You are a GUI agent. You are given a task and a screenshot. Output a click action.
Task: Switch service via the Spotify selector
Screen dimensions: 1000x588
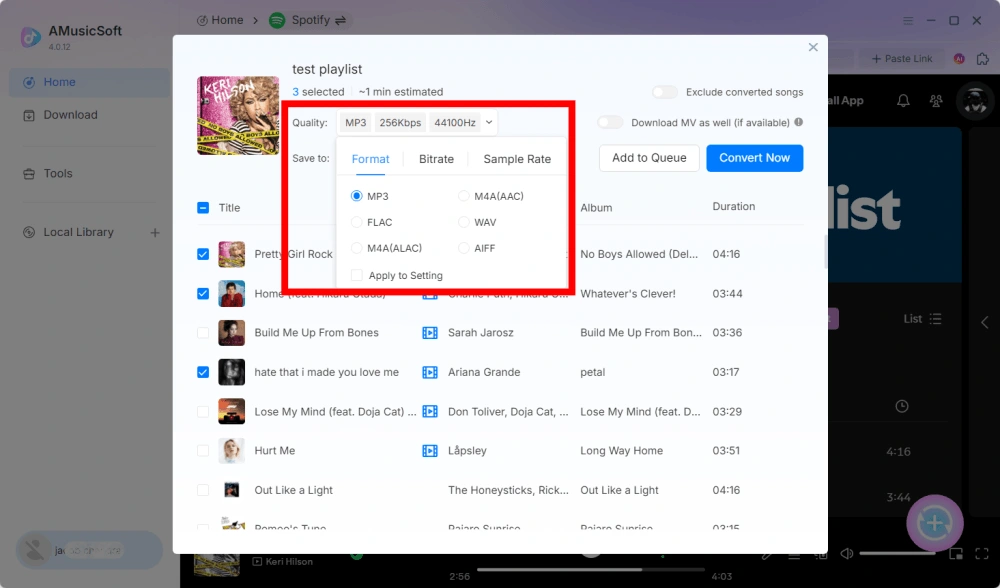point(307,20)
